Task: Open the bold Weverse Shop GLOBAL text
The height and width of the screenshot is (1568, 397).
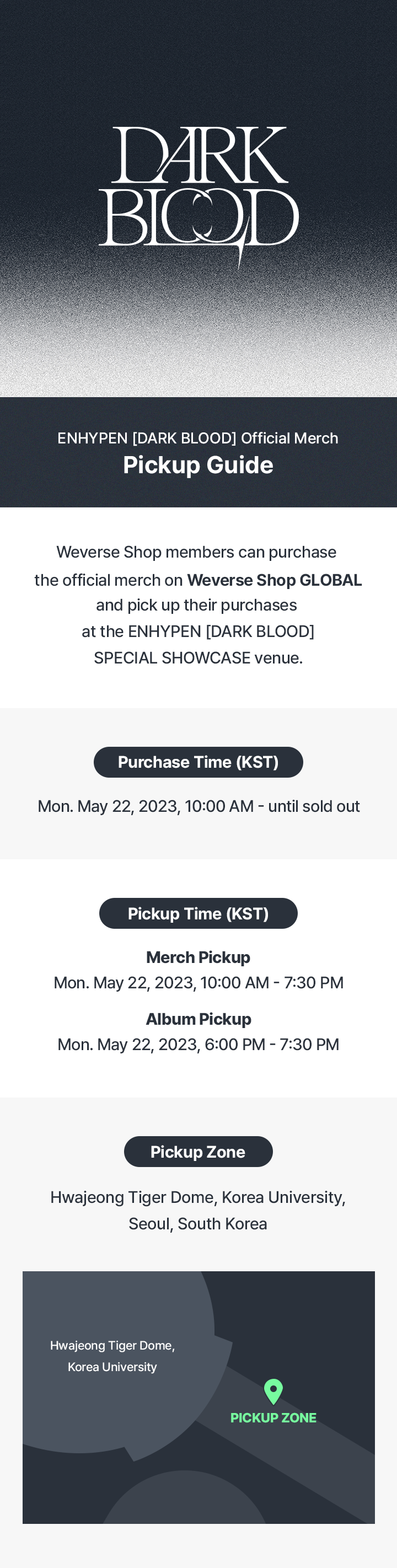Action: (274, 580)
